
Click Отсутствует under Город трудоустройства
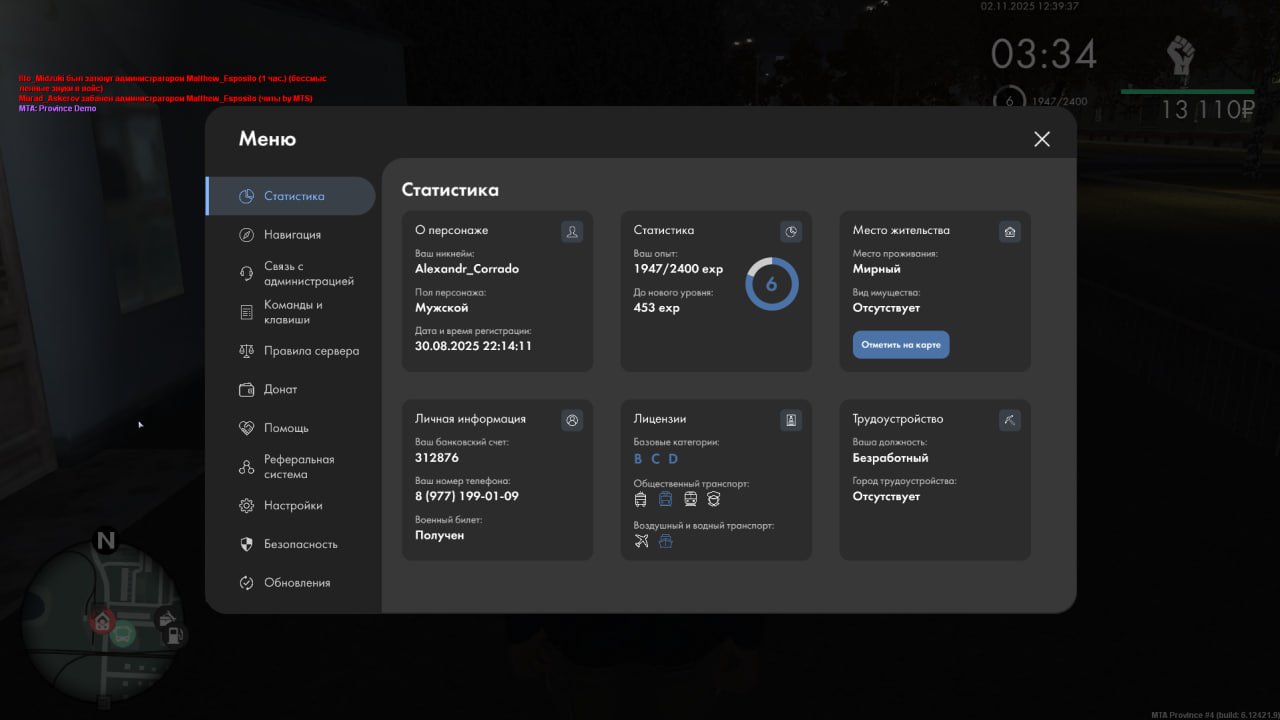(x=886, y=496)
